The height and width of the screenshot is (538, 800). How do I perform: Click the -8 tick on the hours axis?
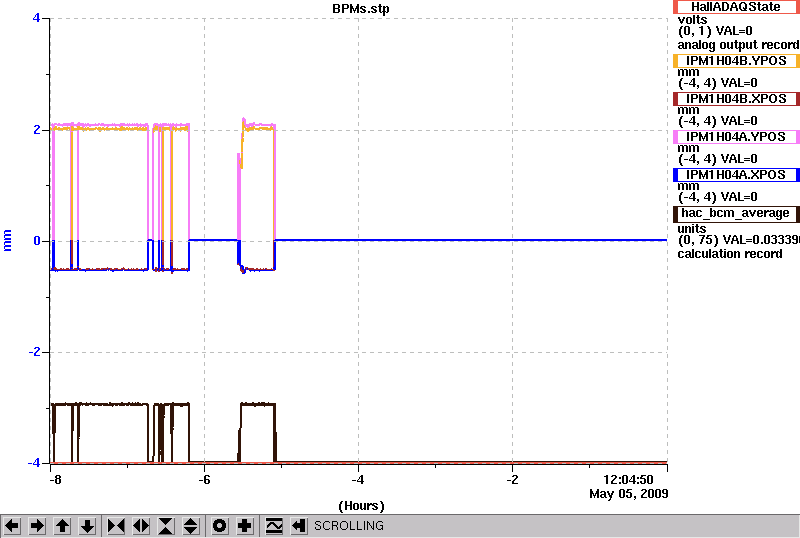coord(55,480)
